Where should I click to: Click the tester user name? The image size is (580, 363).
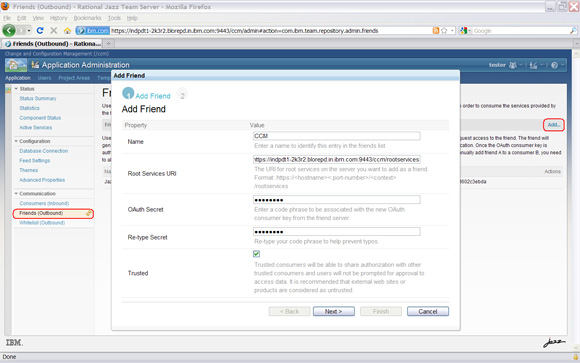coord(497,65)
